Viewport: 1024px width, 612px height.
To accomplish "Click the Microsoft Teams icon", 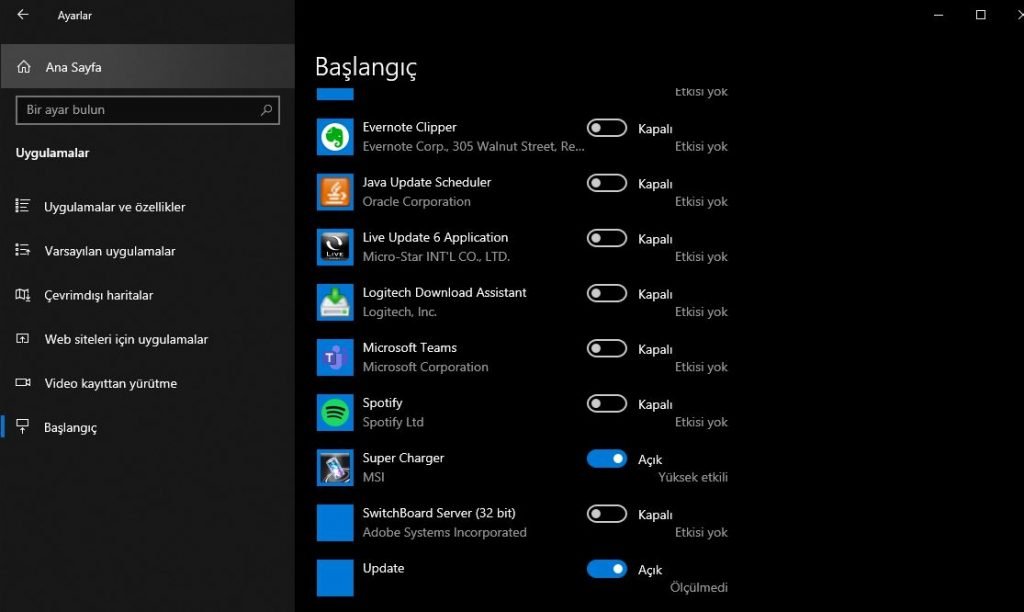I will point(335,357).
